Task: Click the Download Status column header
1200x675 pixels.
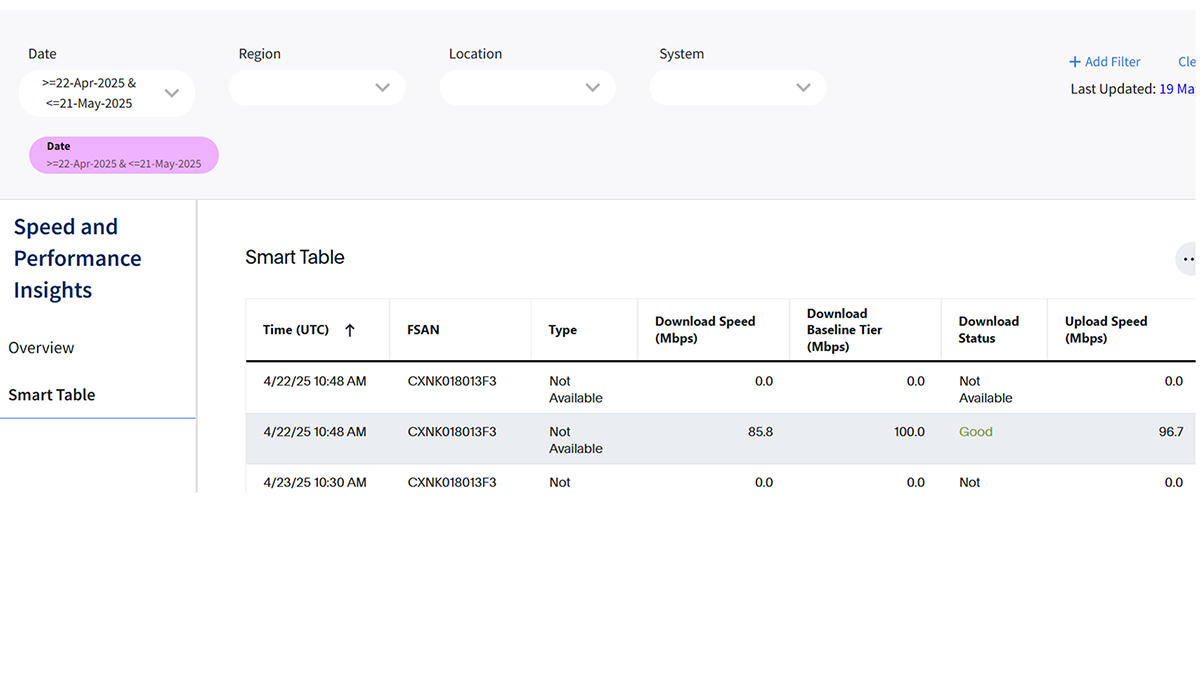Action: pyautogui.click(x=988, y=330)
